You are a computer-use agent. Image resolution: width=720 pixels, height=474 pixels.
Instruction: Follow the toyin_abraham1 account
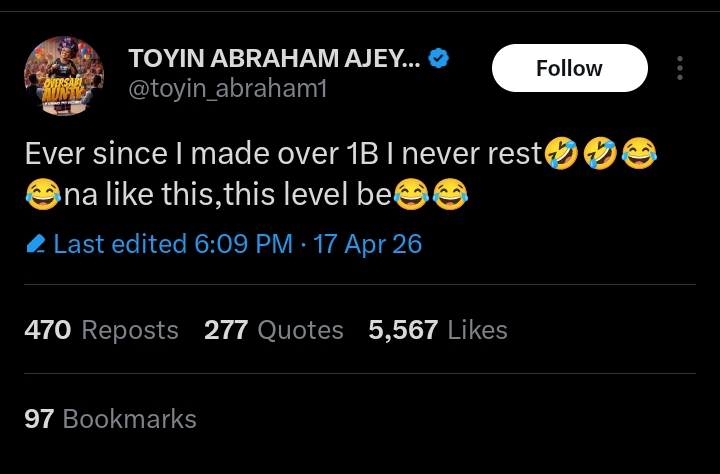click(x=569, y=68)
